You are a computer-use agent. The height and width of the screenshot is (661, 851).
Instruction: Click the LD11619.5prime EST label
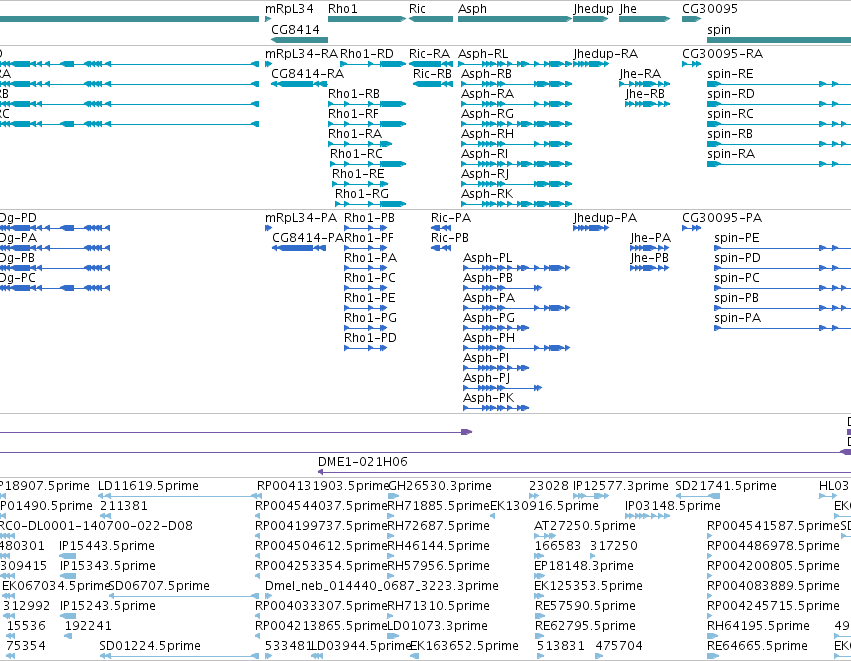148,486
